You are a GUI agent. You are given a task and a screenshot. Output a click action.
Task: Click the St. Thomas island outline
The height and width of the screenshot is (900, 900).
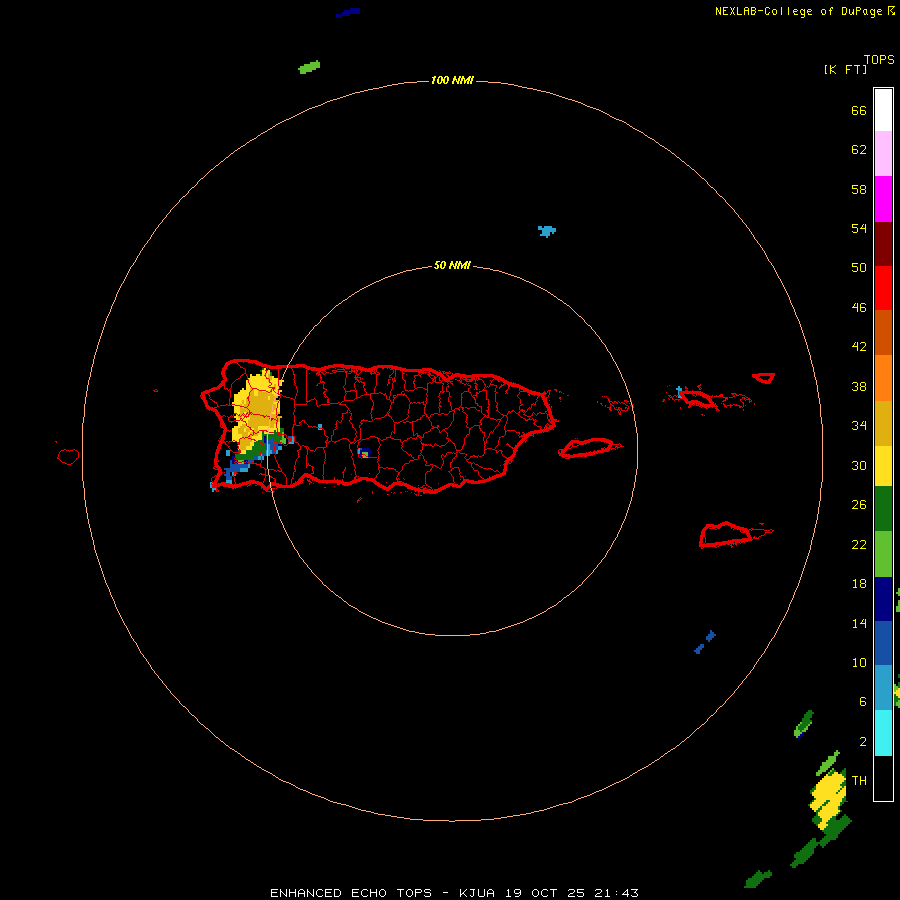(697, 399)
